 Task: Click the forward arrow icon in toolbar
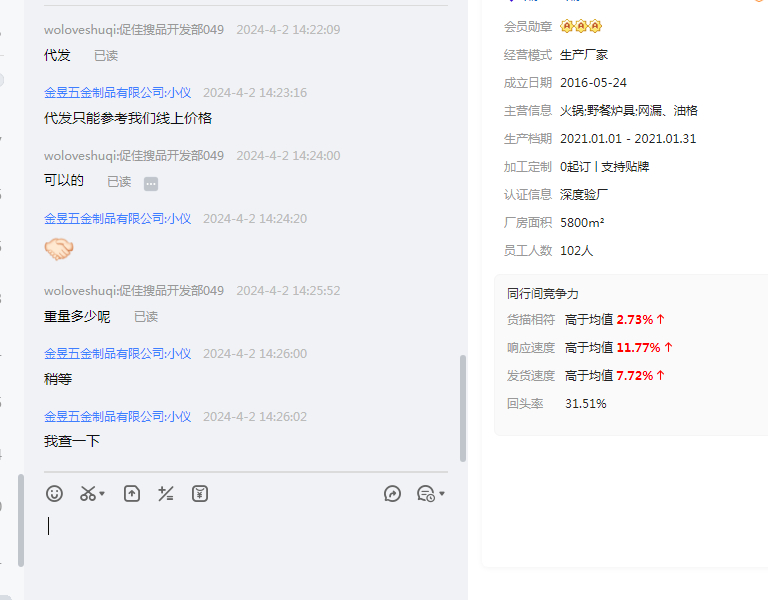point(392,493)
